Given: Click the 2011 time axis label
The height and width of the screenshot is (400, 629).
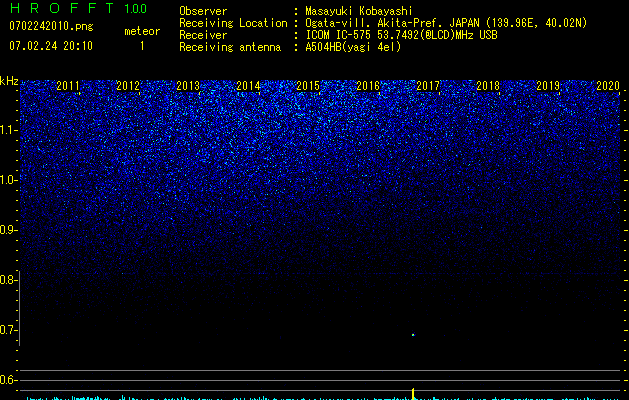Looking at the screenshot, I should pos(68,86).
